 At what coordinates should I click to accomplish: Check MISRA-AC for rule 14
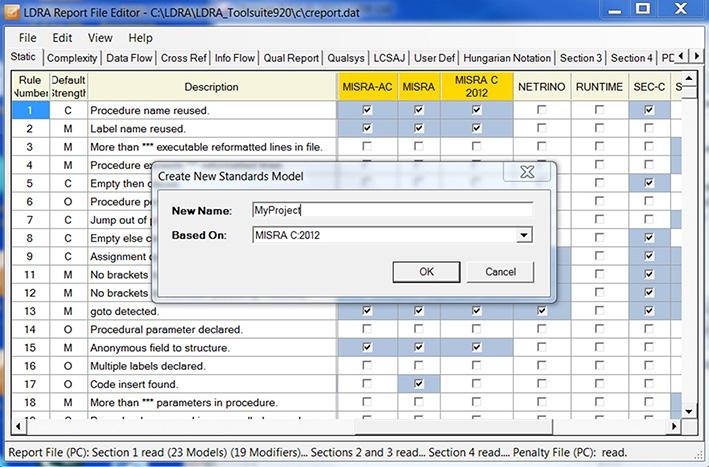pyautogui.click(x=367, y=329)
